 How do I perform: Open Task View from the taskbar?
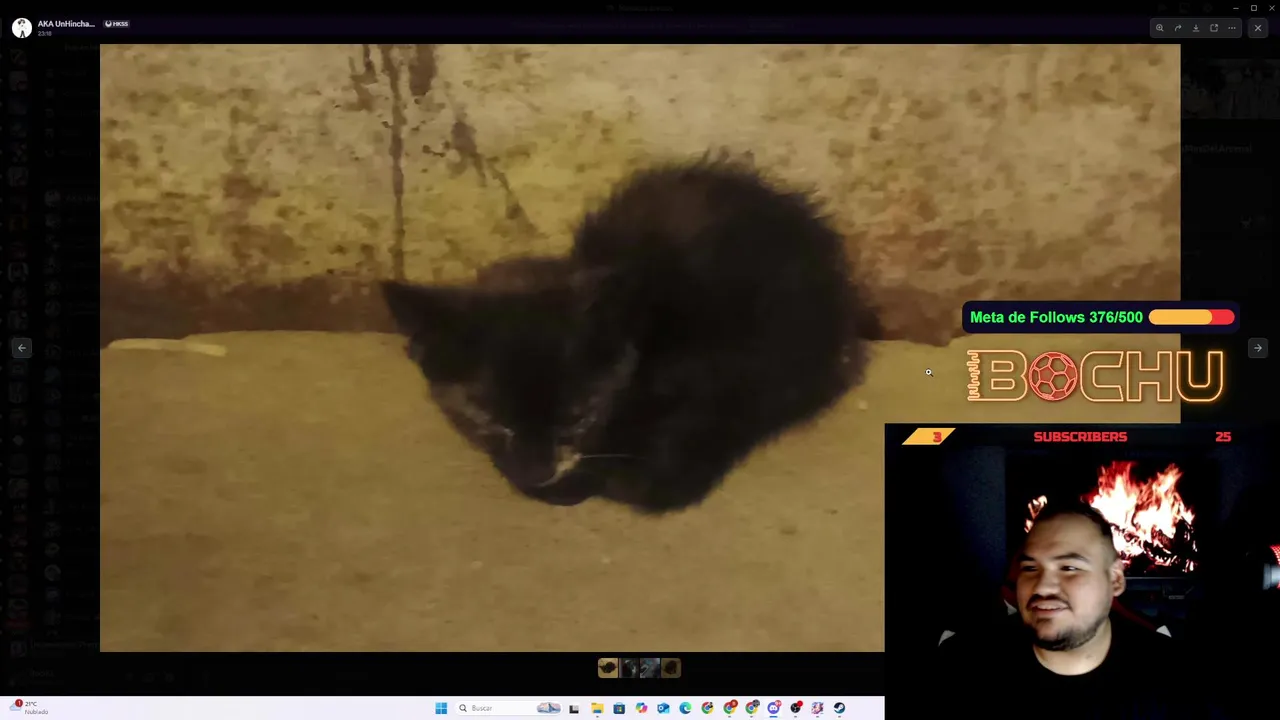pos(574,708)
